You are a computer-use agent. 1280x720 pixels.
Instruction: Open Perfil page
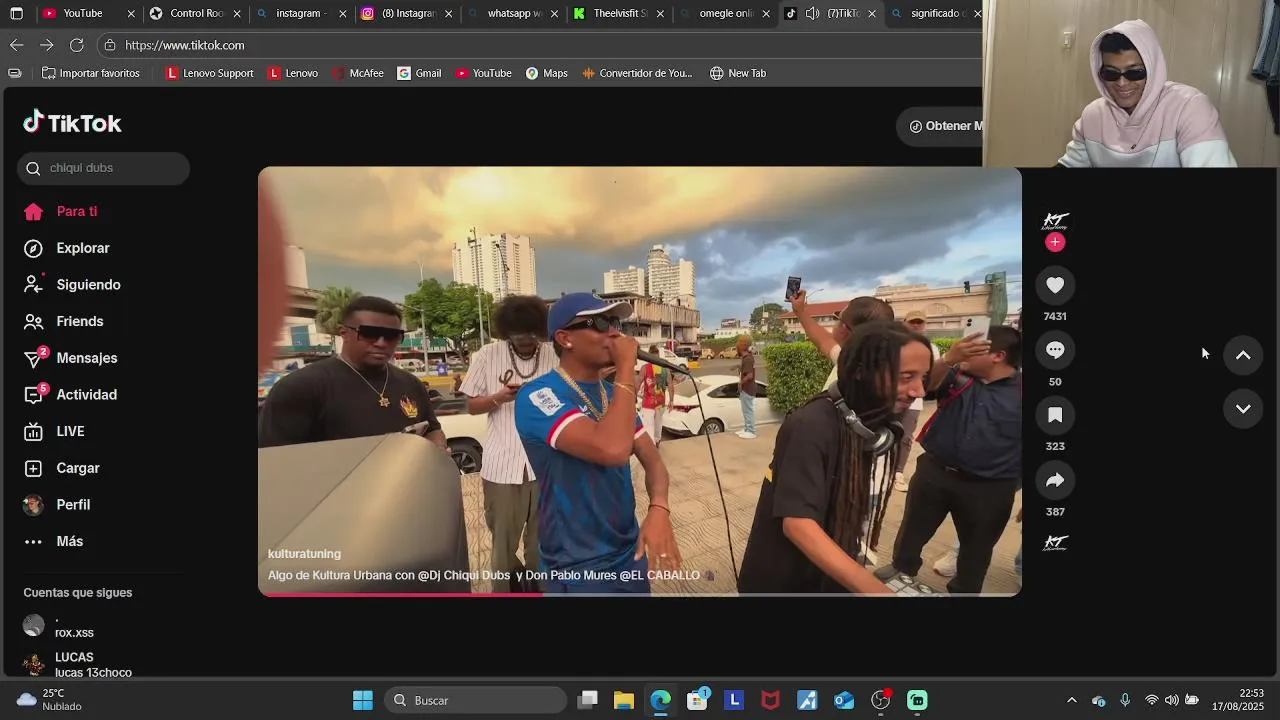pyautogui.click(x=57, y=505)
